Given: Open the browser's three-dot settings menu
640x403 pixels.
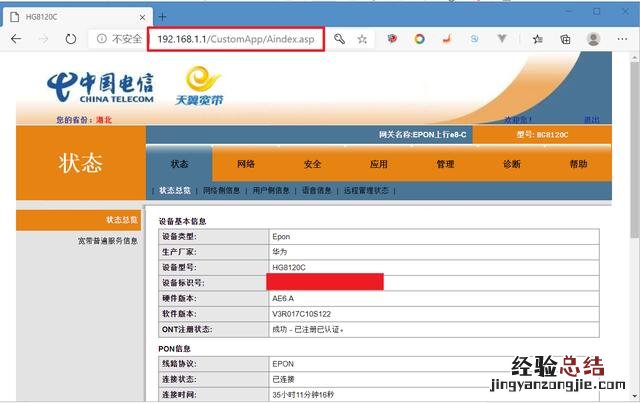Looking at the screenshot, I should (623, 39).
